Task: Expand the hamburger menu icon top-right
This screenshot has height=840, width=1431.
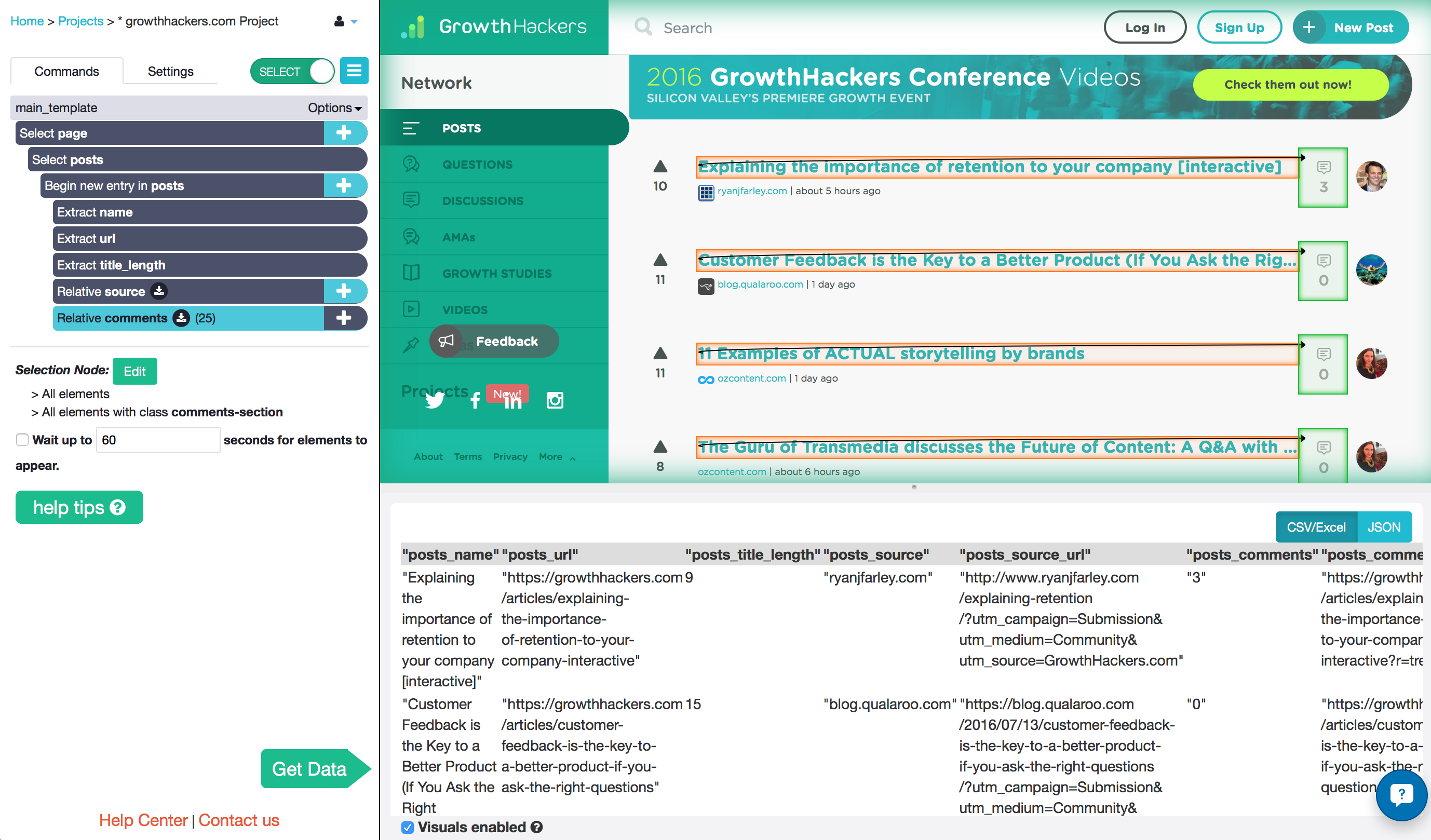Action: point(355,71)
